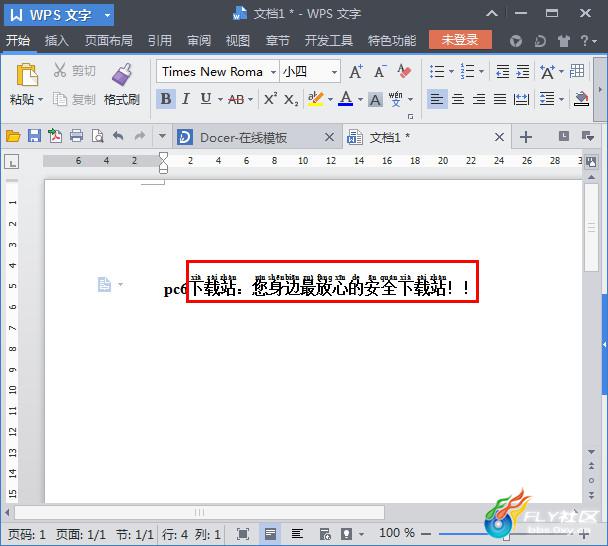
Task: Open the font name dropdown
Action: coord(273,72)
